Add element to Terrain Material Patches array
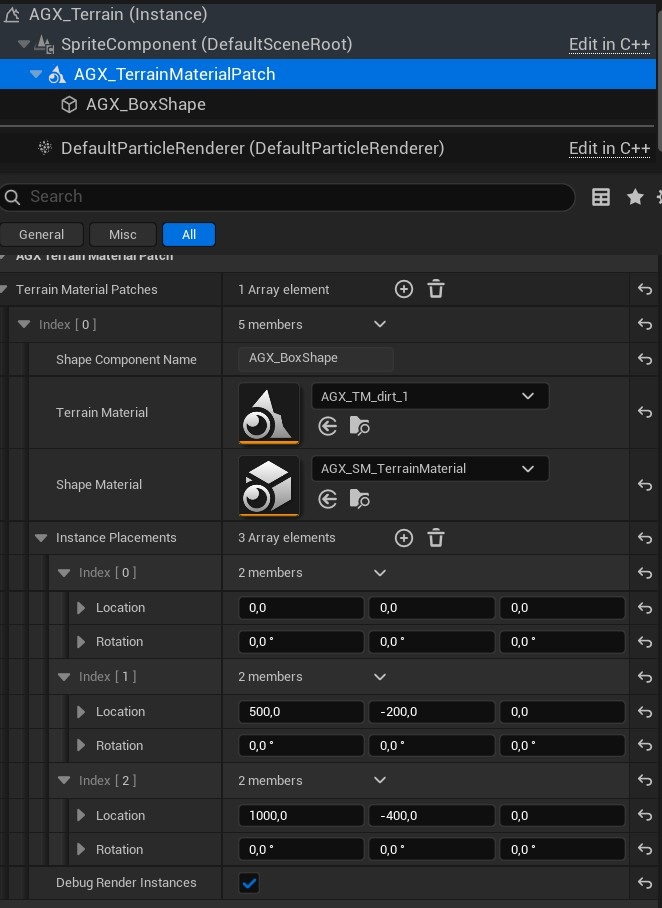The width and height of the screenshot is (662, 908). coord(404,289)
